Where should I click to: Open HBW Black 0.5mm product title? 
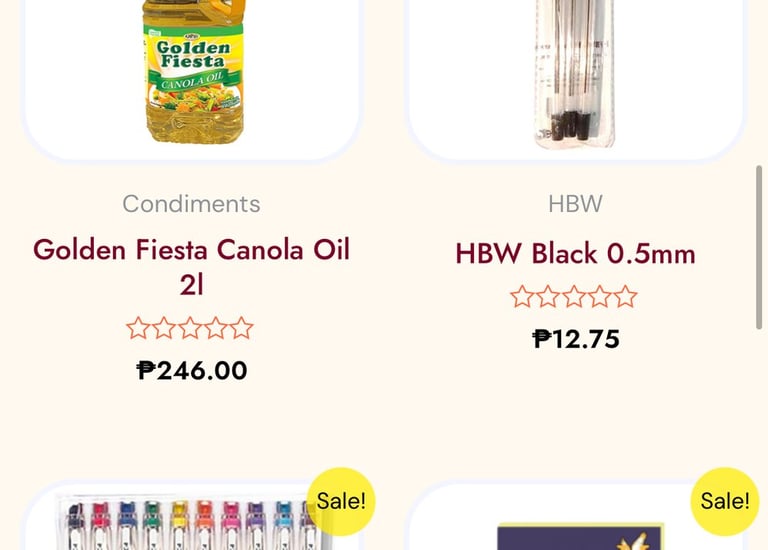[575, 253]
